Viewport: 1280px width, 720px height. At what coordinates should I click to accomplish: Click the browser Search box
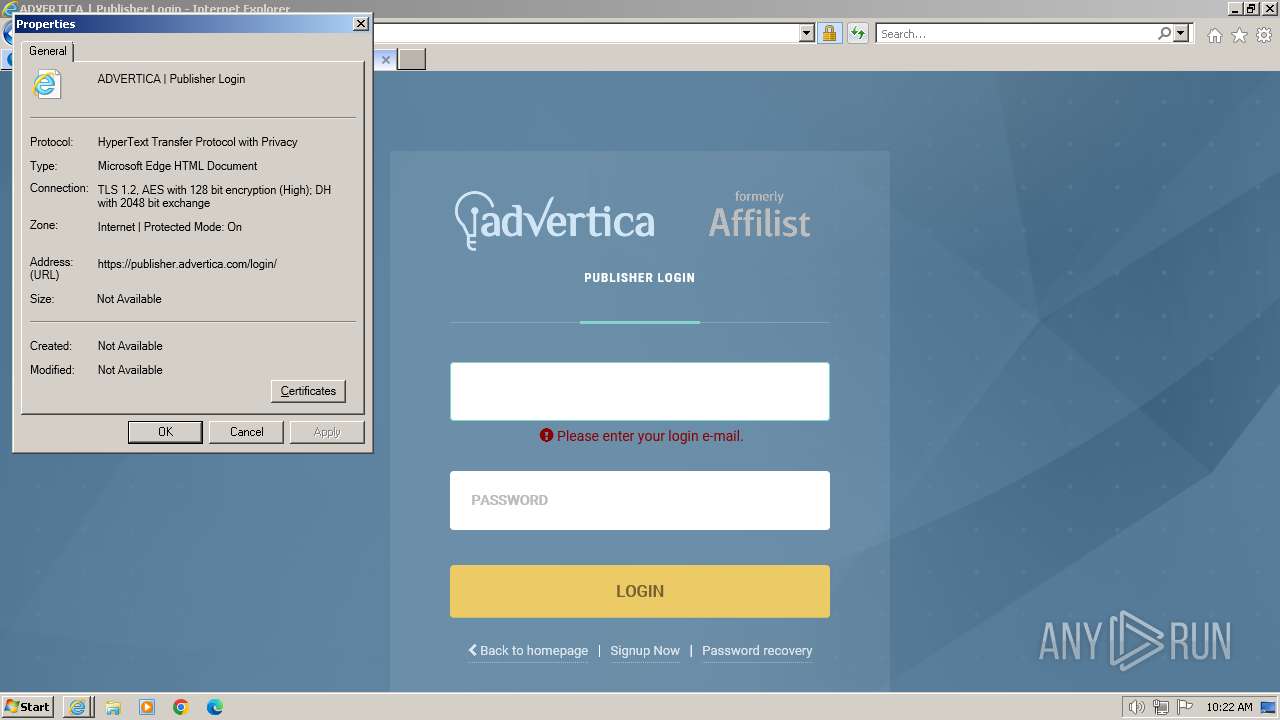click(1015, 34)
